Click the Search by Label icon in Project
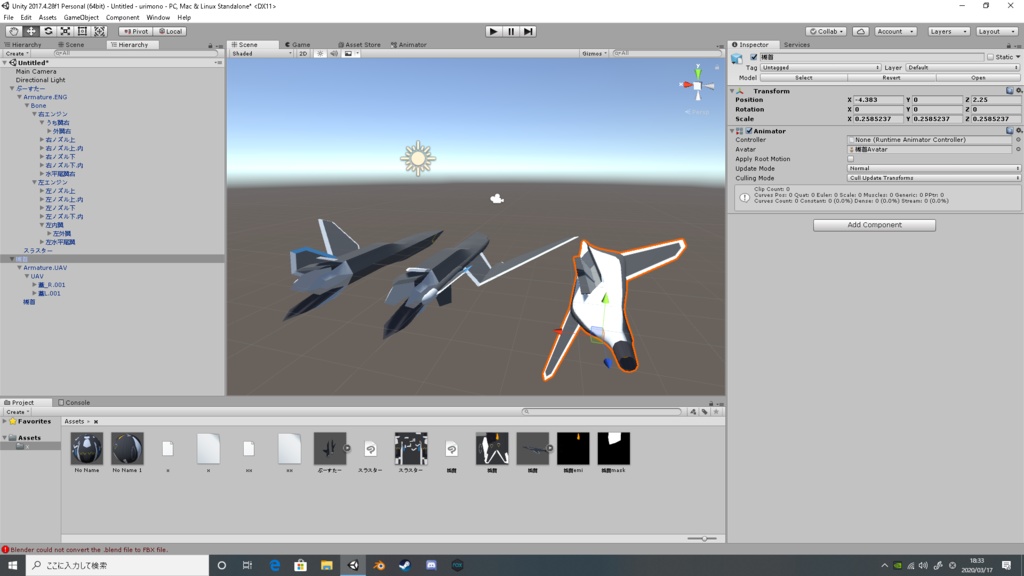The height and width of the screenshot is (576, 1024). [x=705, y=412]
